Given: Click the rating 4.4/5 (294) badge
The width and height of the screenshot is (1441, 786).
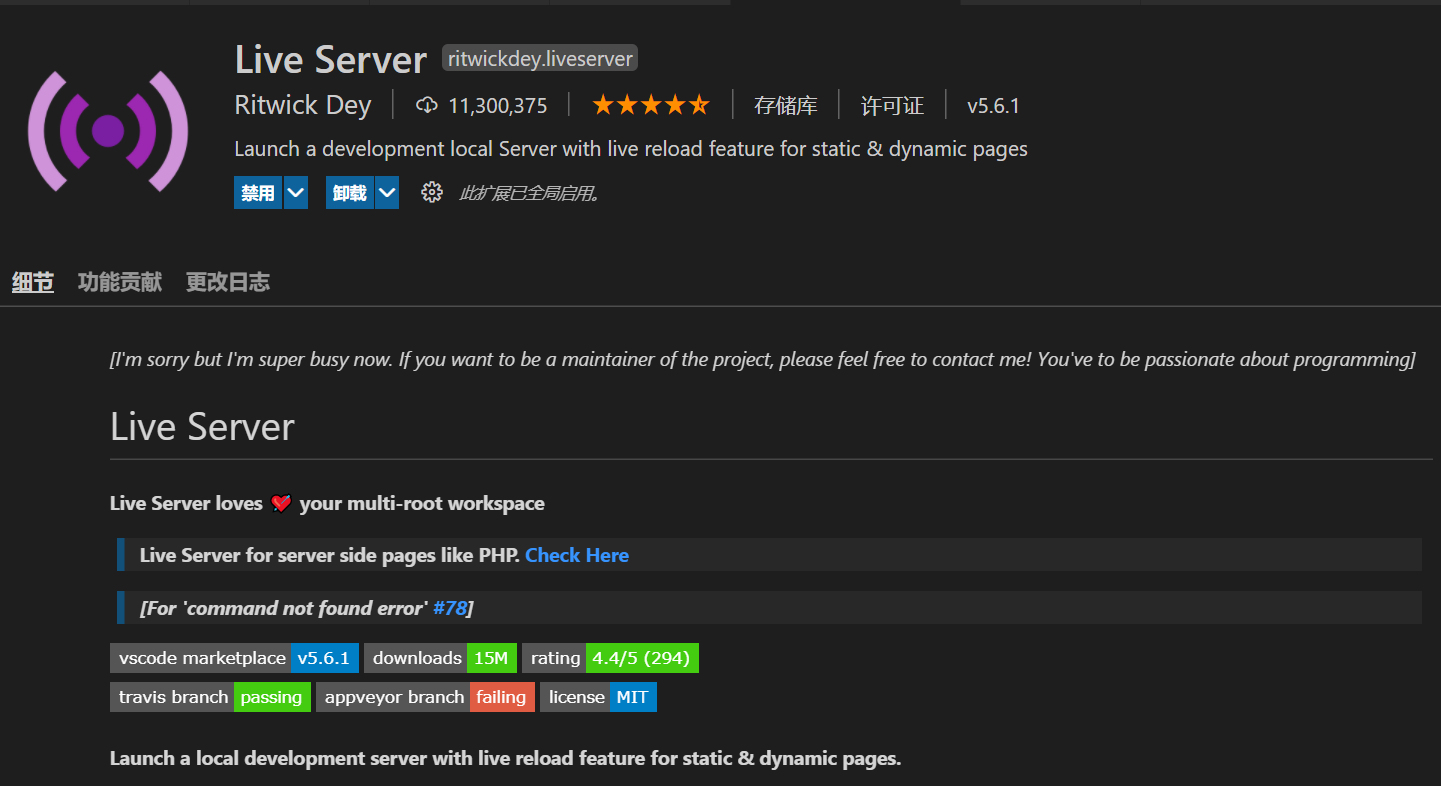Looking at the screenshot, I should point(610,658).
